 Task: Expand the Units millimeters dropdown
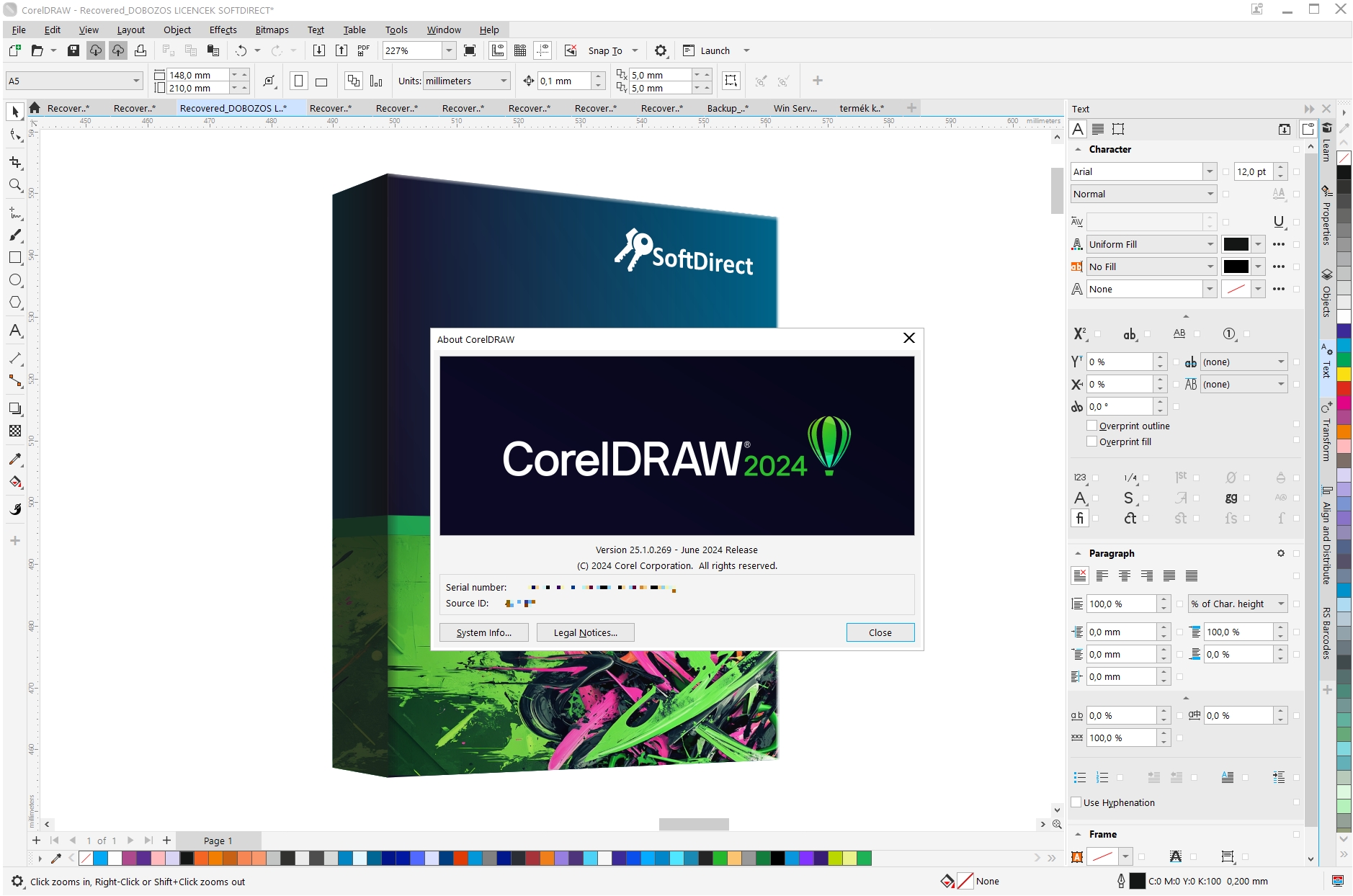coord(504,81)
